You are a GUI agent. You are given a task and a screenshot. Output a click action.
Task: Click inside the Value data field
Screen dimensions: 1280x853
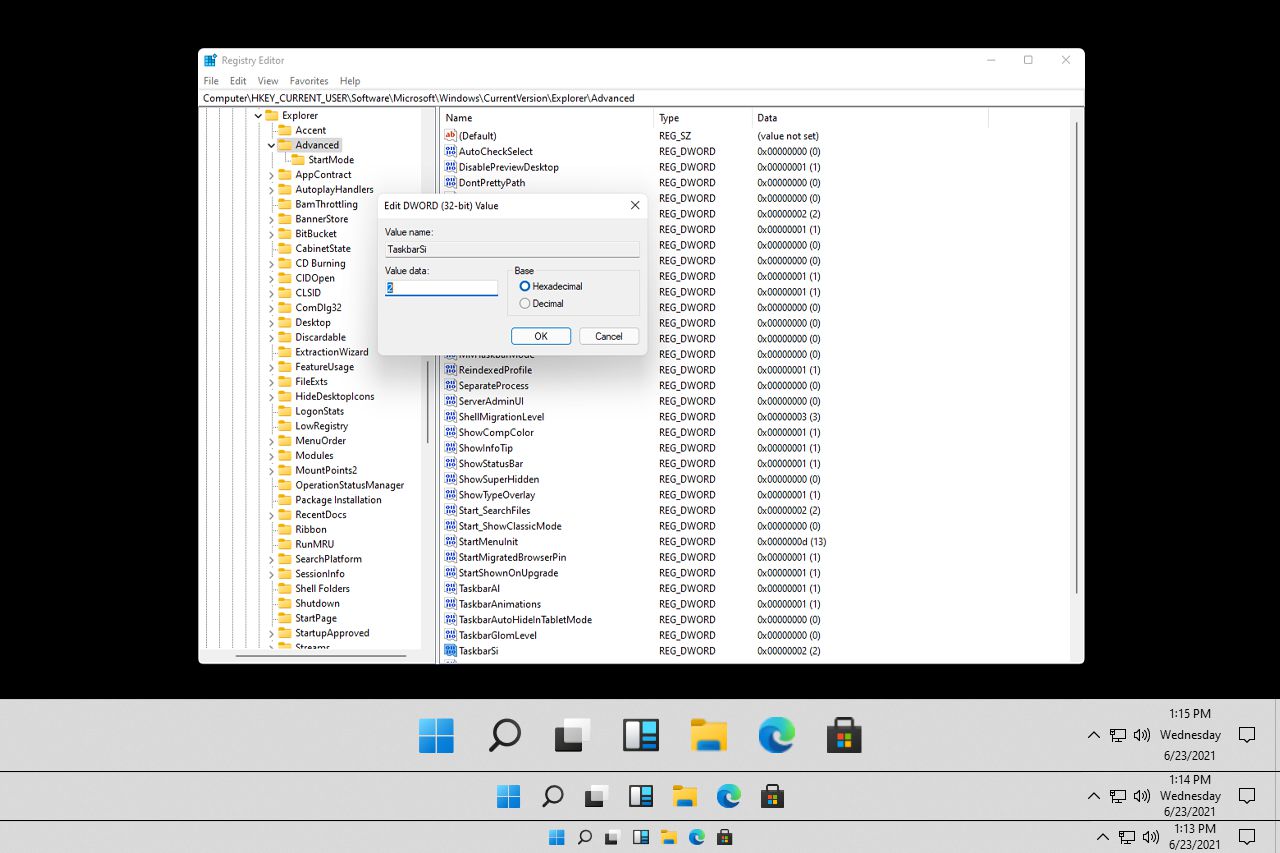coord(440,287)
